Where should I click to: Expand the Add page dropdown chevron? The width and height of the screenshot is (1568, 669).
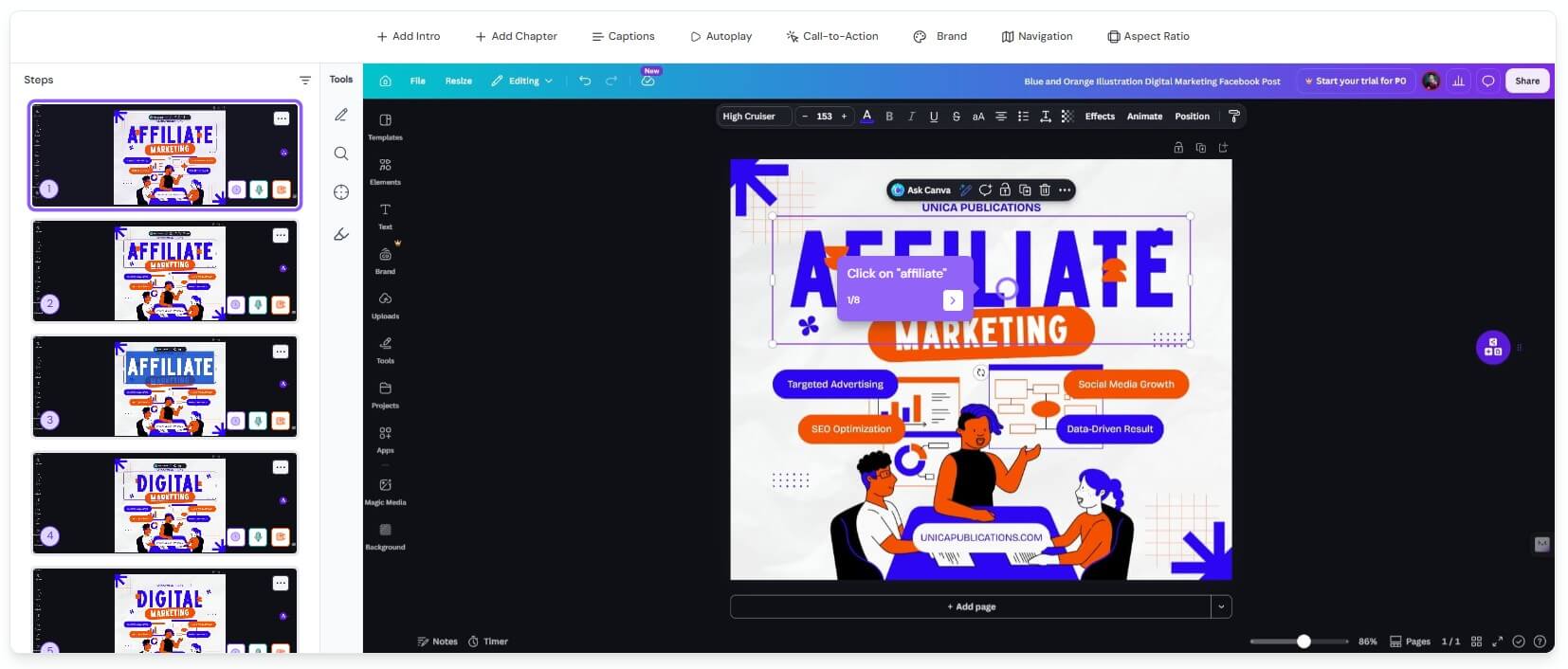click(x=1221, y=606)
